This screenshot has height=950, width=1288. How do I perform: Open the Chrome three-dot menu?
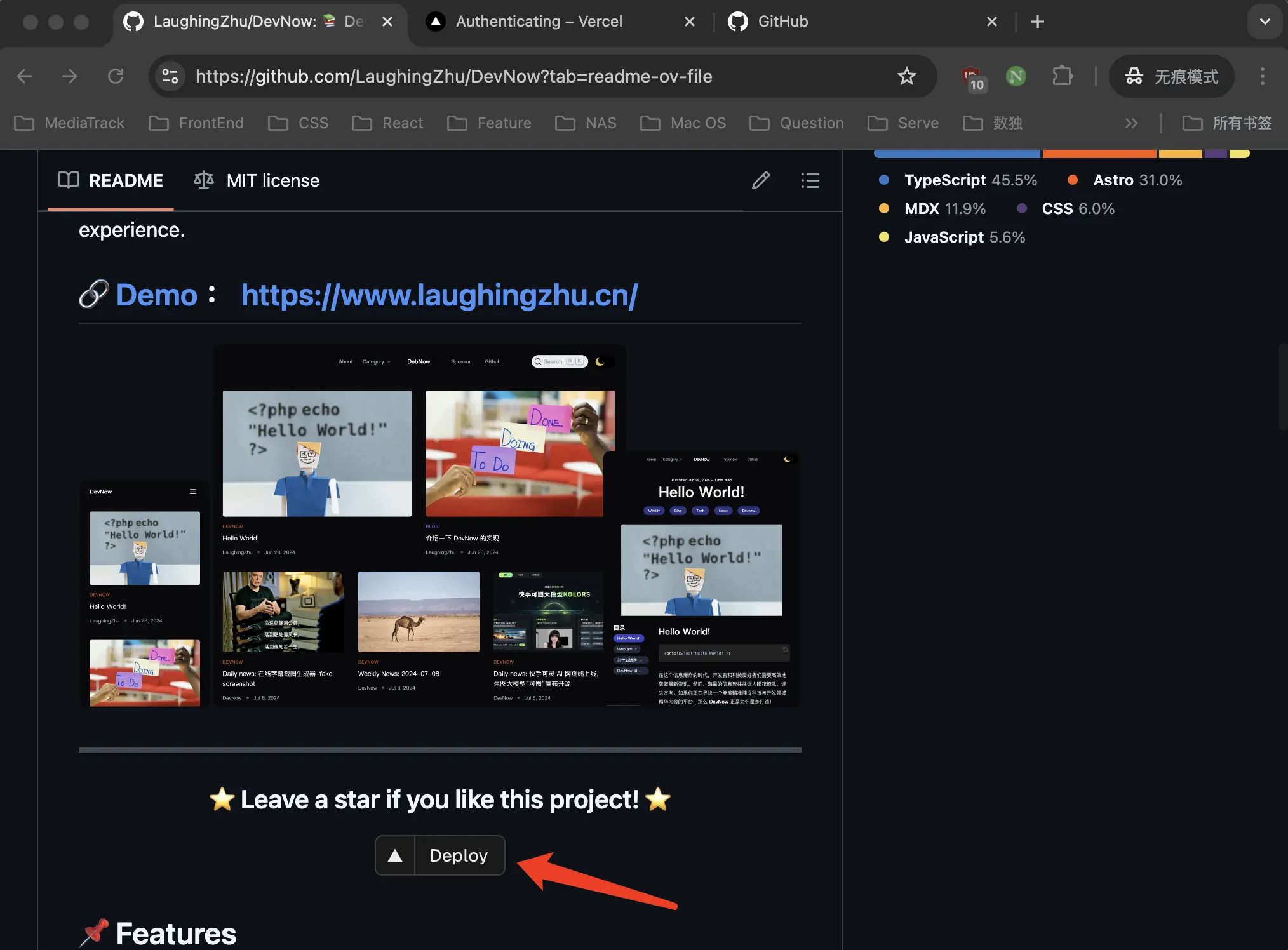coord(1262,76)
